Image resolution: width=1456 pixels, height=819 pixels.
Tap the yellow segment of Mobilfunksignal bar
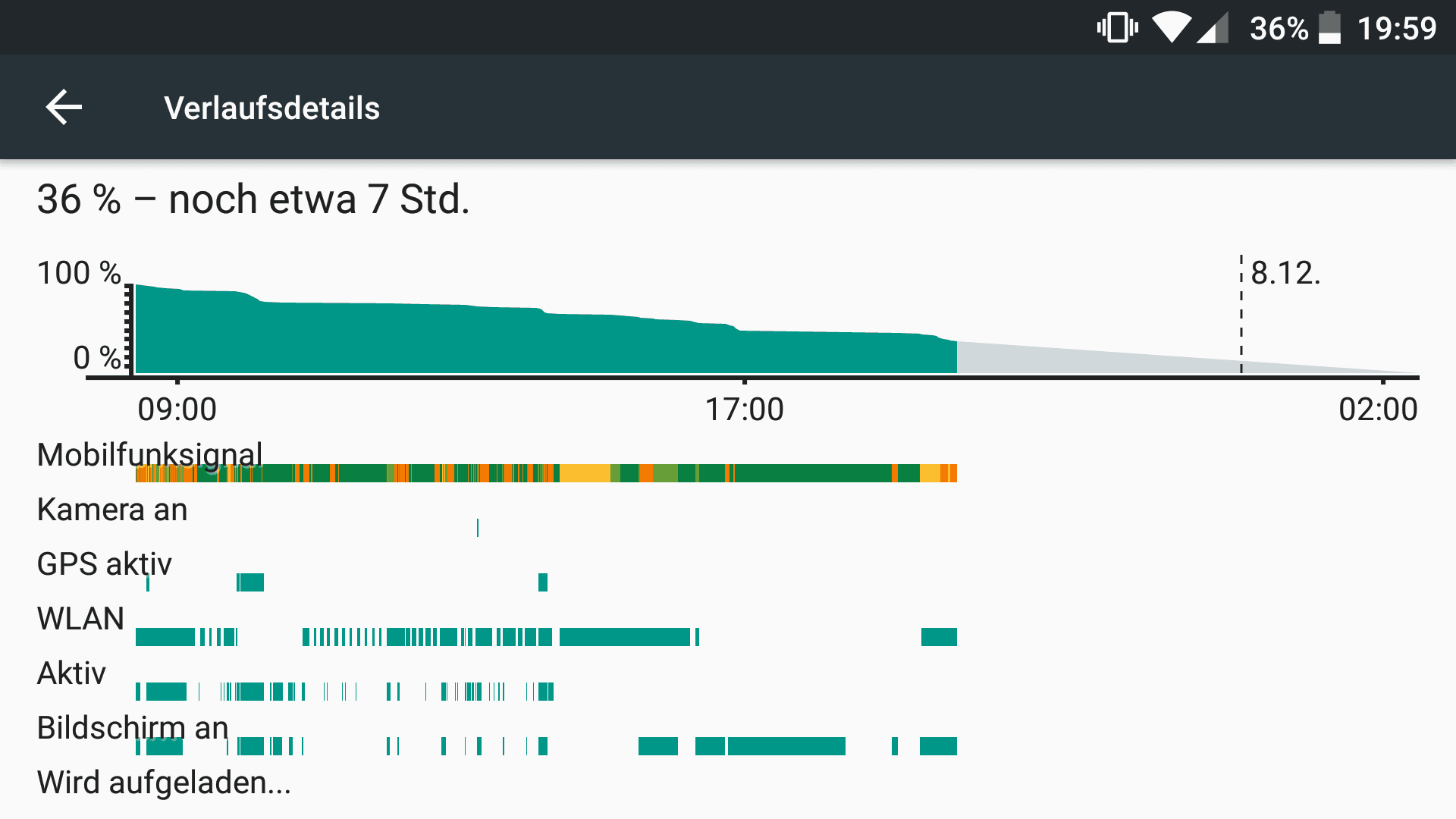(x=585, y=473)
